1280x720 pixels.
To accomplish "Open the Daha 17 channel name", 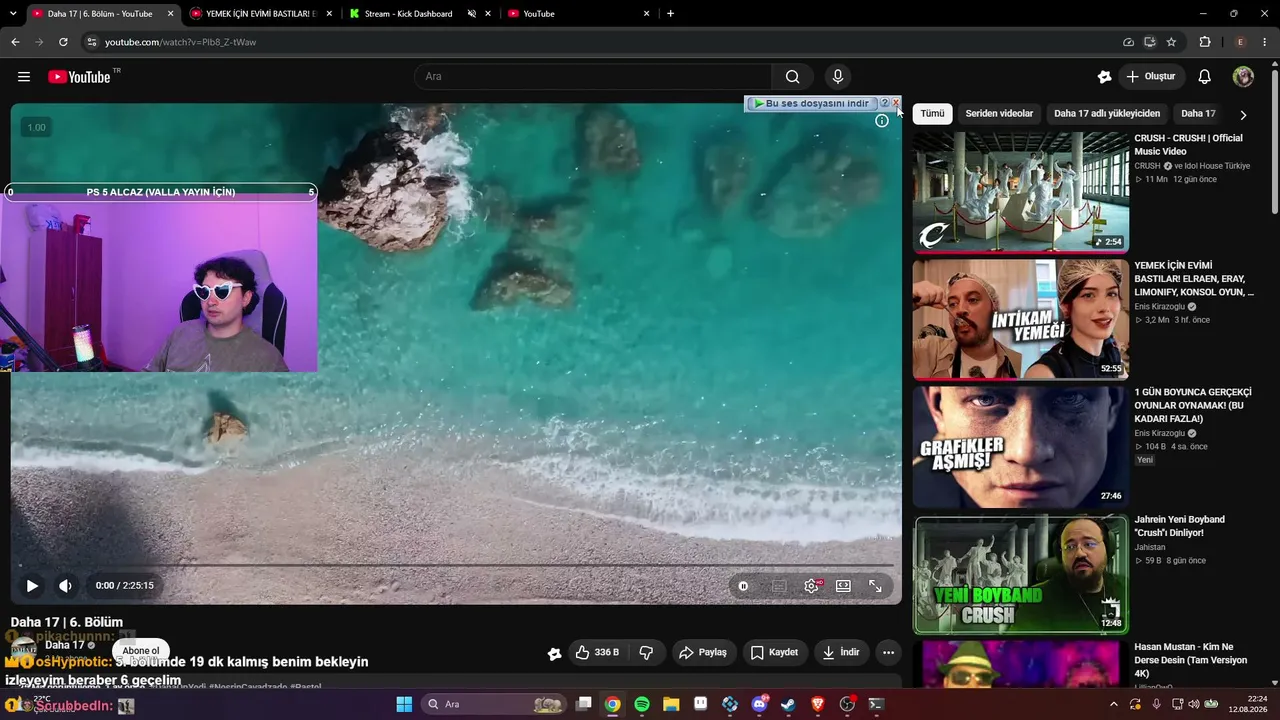I will pos(65,646).
